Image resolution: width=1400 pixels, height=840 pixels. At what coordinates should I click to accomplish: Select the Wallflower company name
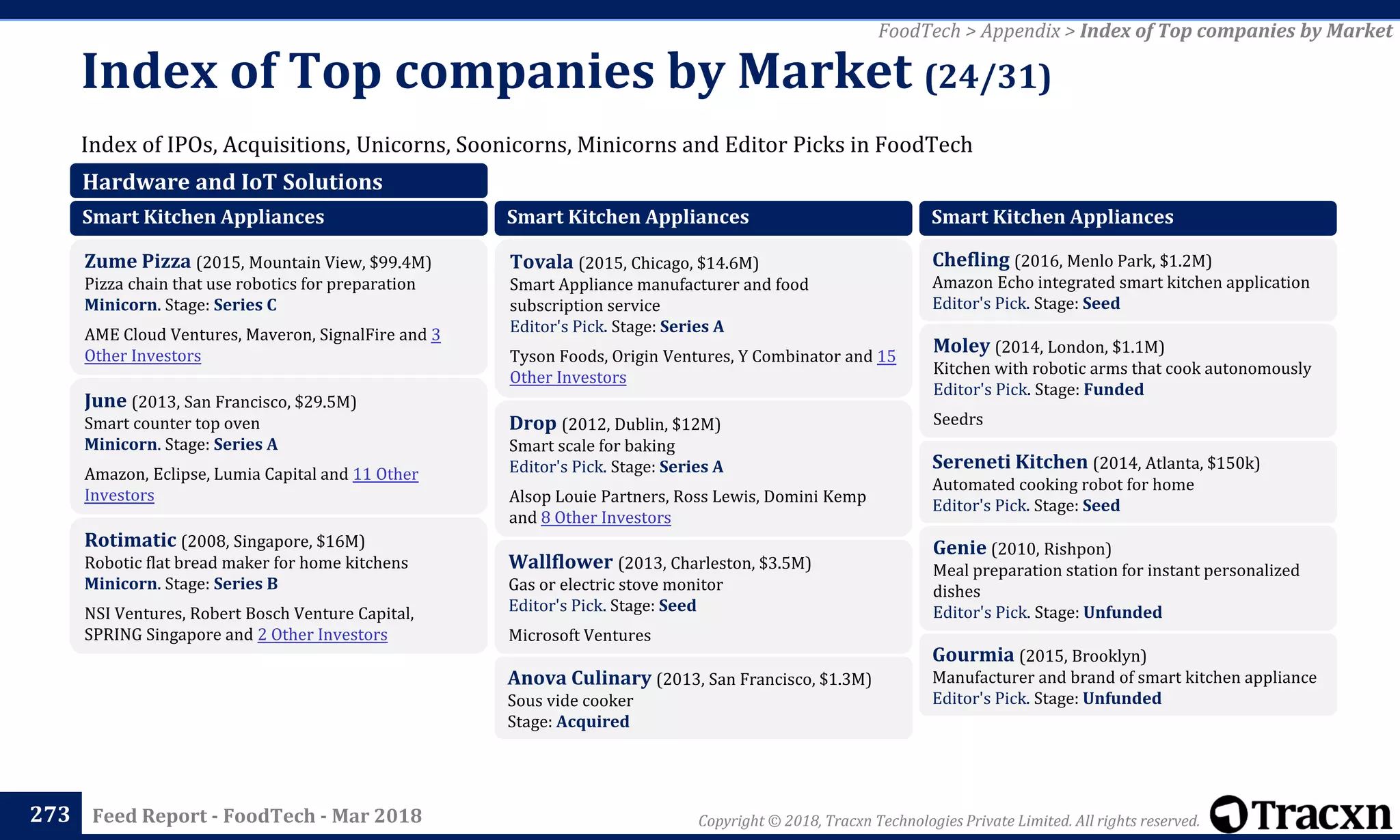click(561, 562)
